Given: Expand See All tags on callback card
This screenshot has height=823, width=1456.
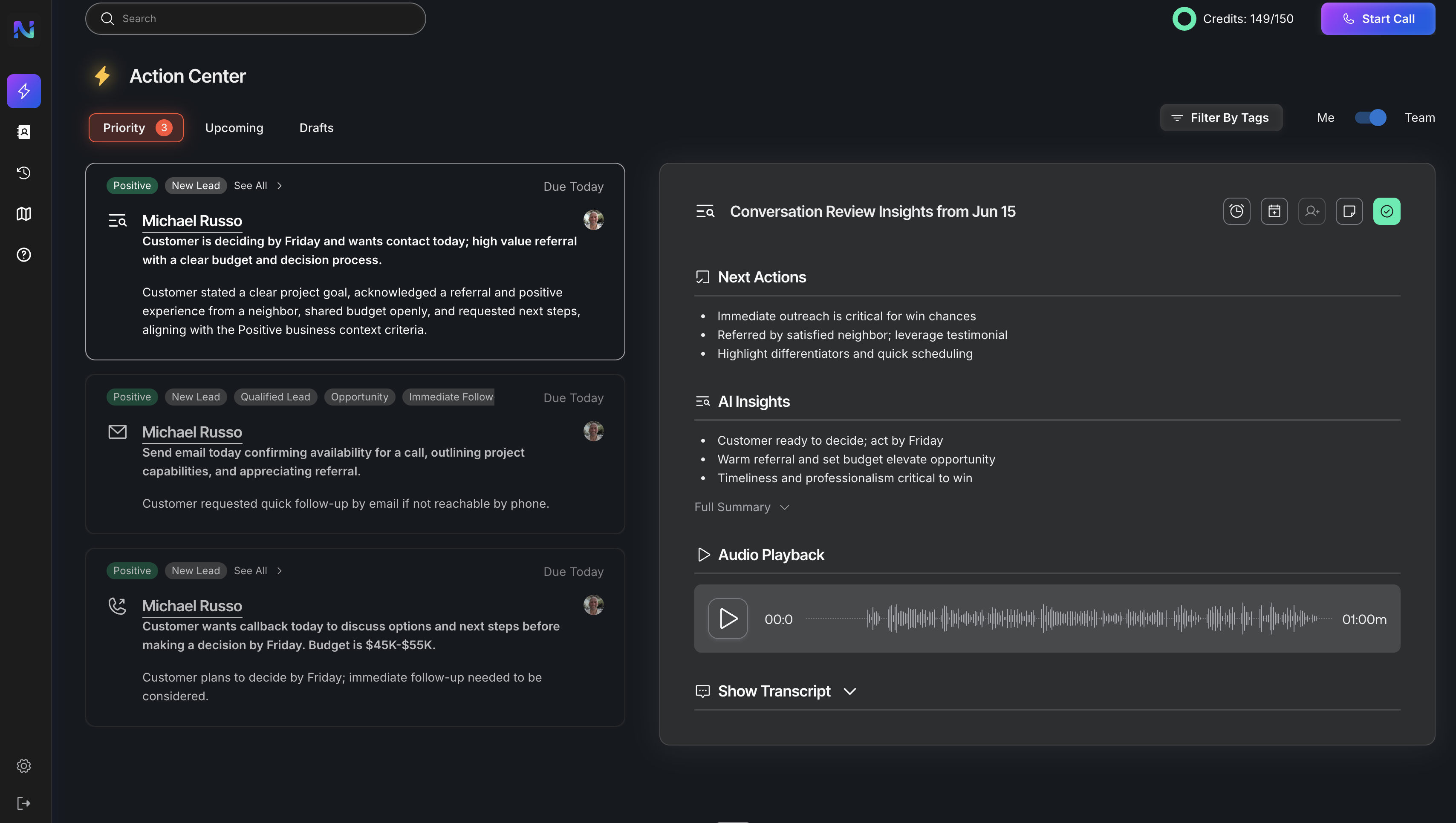Looking at the screenshot, I should [258, 570].
